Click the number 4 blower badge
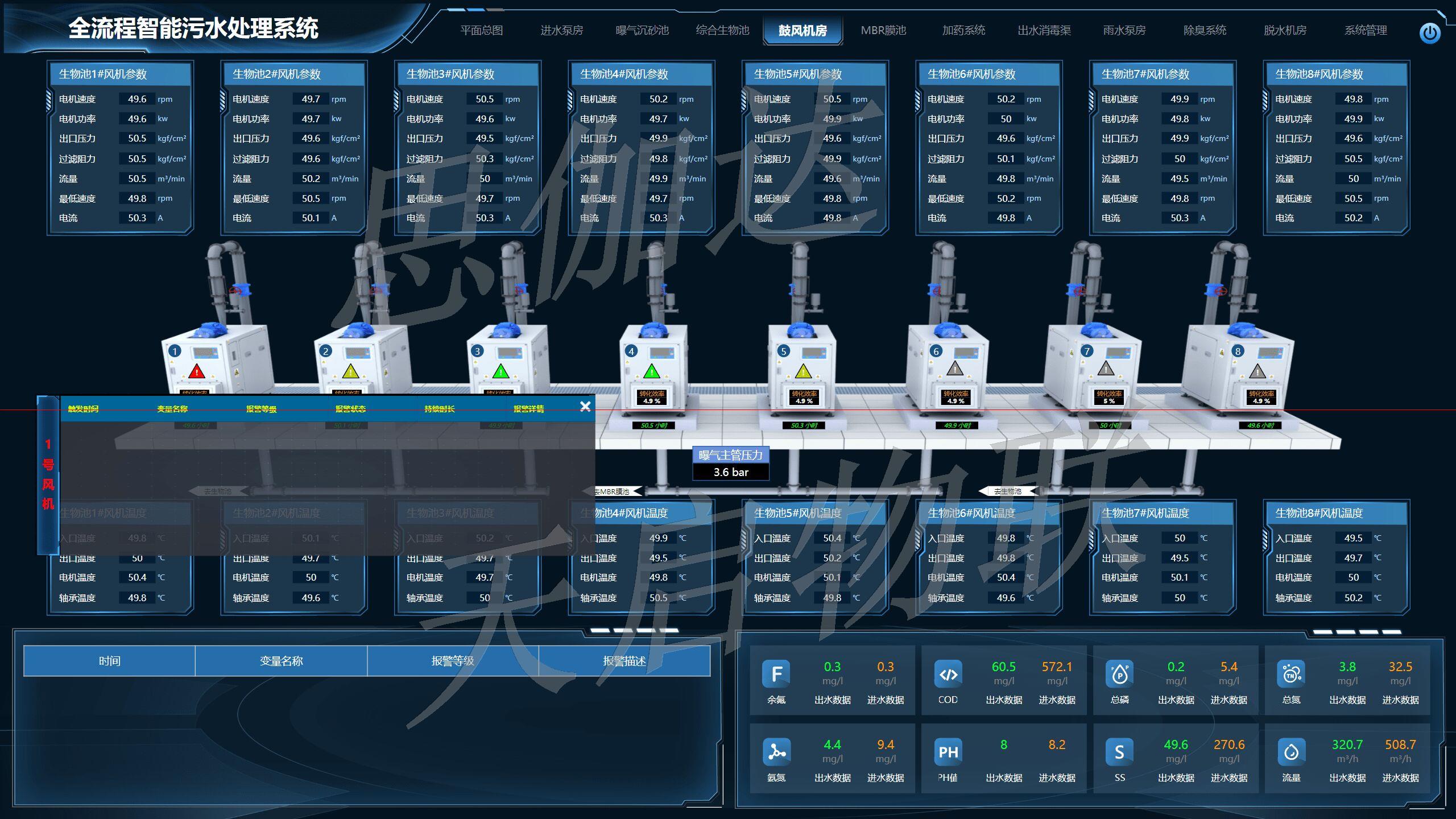This screenshot has height=819, width=1456. pos(631,351)
